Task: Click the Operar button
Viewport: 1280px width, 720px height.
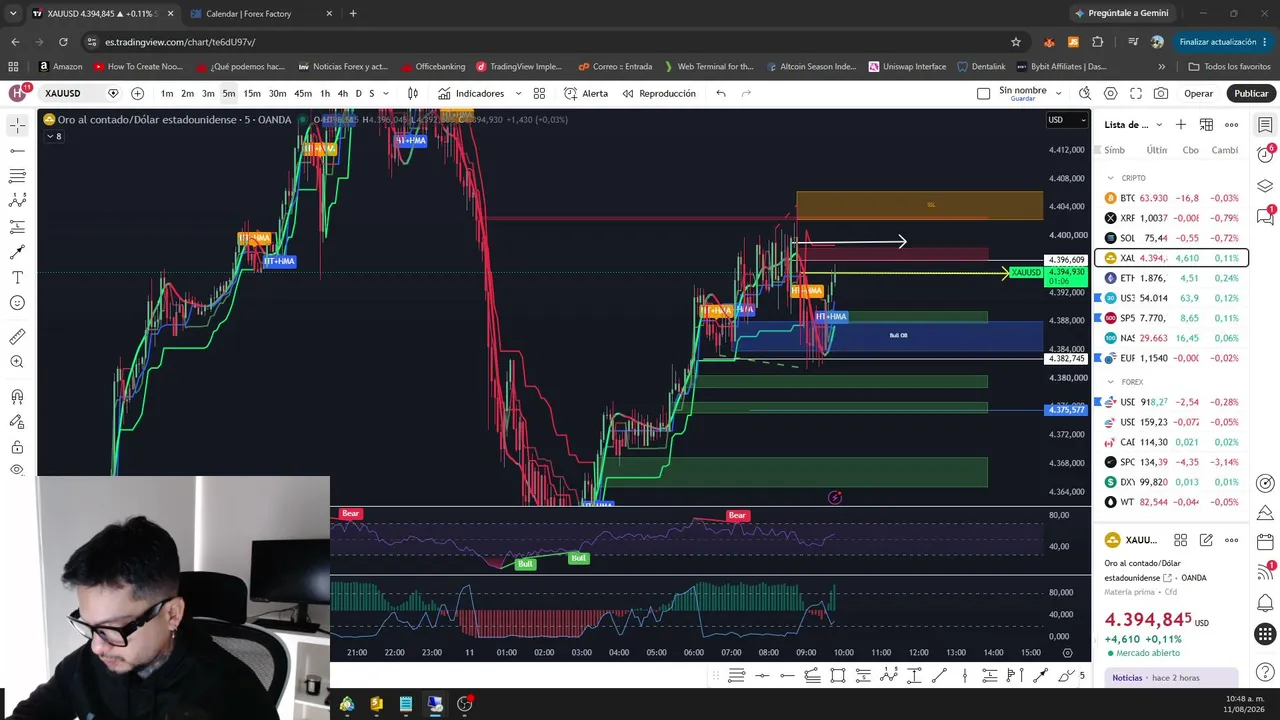Action: (1198, 93)
